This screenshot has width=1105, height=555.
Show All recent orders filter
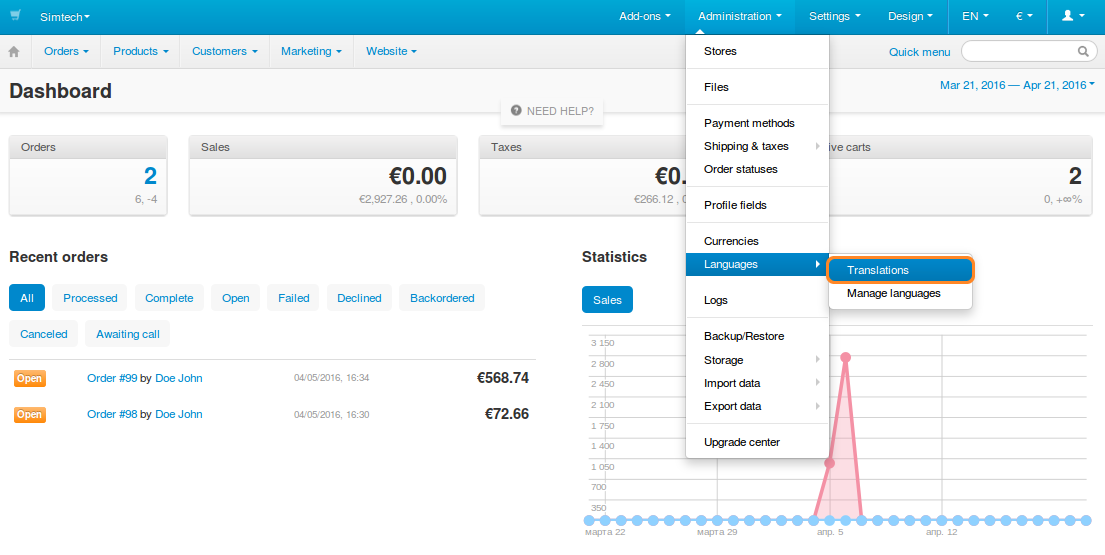(x=27, y=298)
